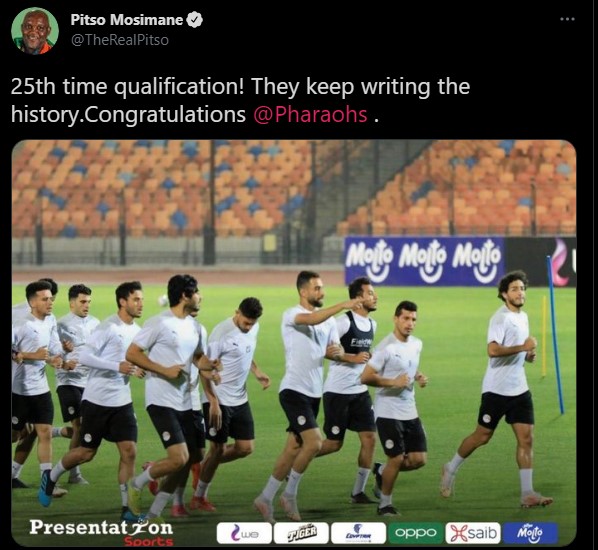Click the verified badge beside the name
The width and height of the screenshot is (598, 550).
(x=195, y=20)
